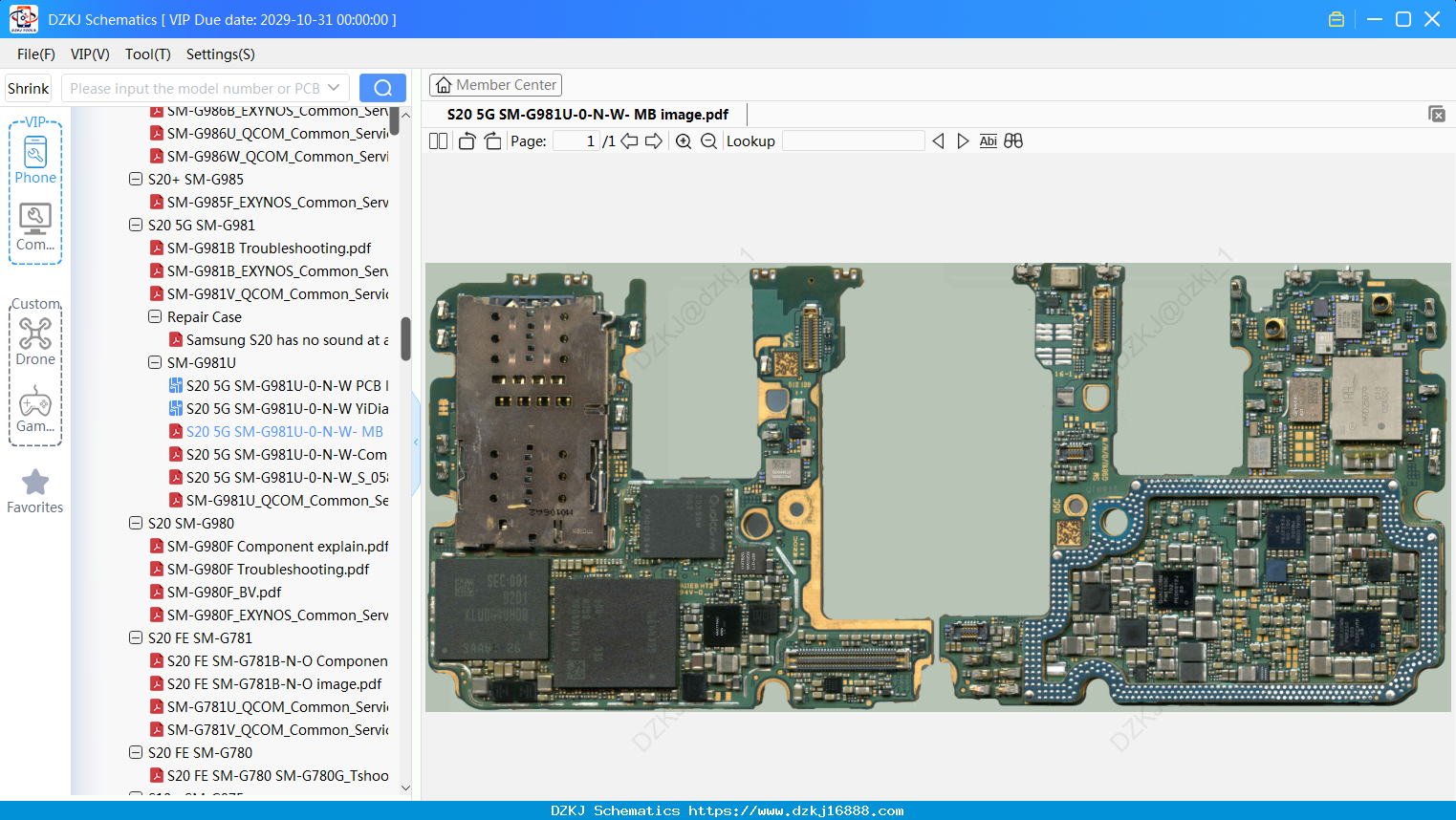
Task: Click the motherboard image in the viewer
Action: pyautogui.click(x=938, y=487)
